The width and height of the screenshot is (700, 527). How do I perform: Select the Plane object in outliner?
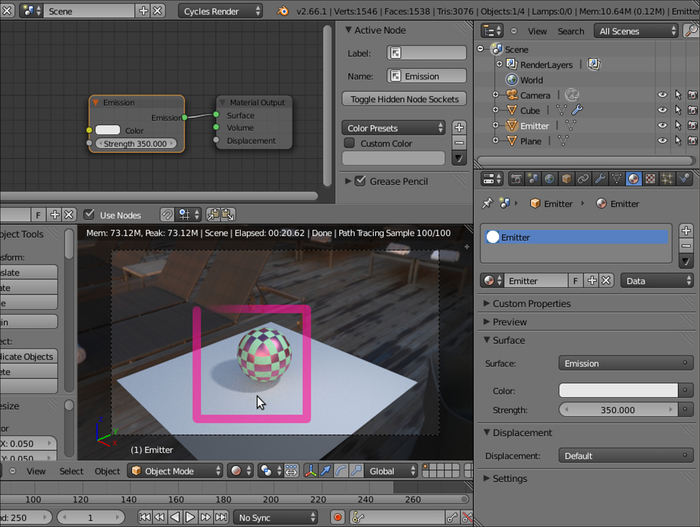pos(530,141)
